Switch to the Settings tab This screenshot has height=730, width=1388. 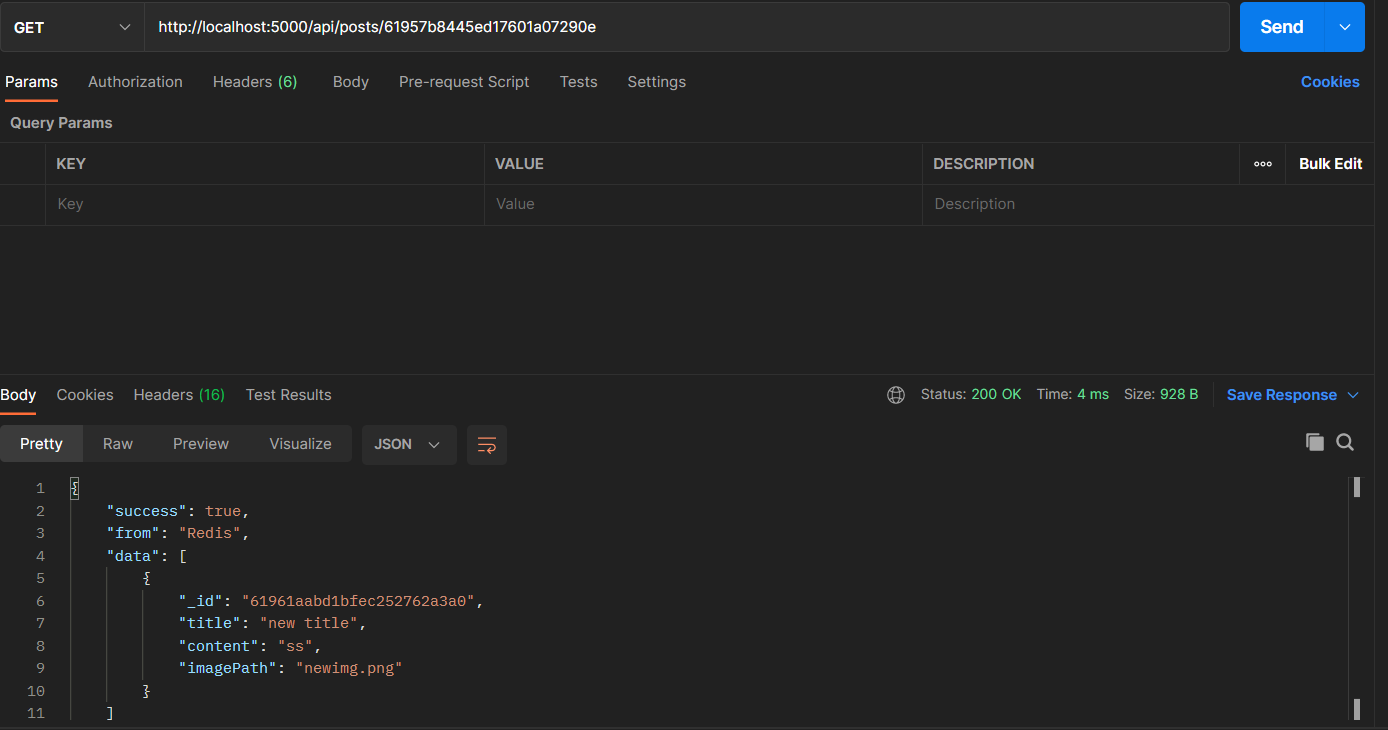657,82
